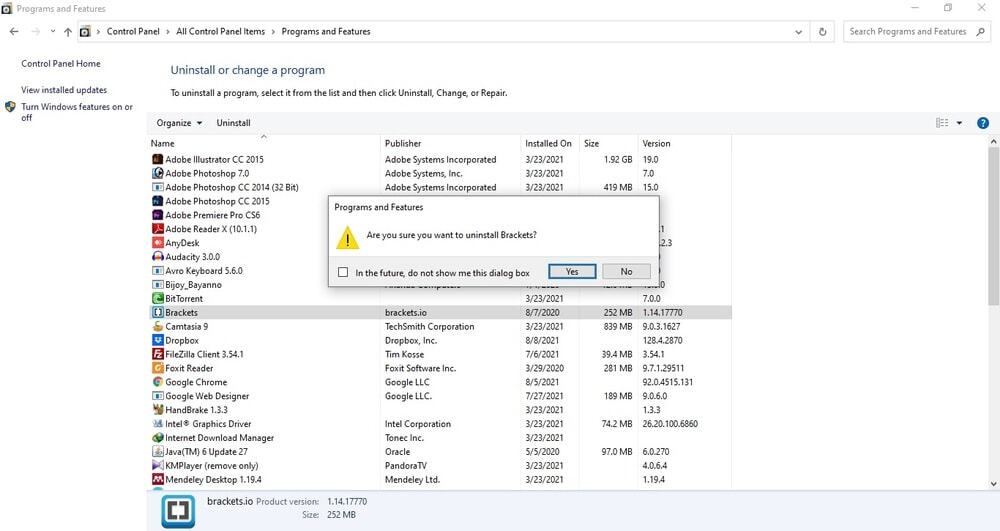1000x531 pixels.
Task: Click the Adobe Illustrator CC 2015 icon
Action: [x=158, y=159]
